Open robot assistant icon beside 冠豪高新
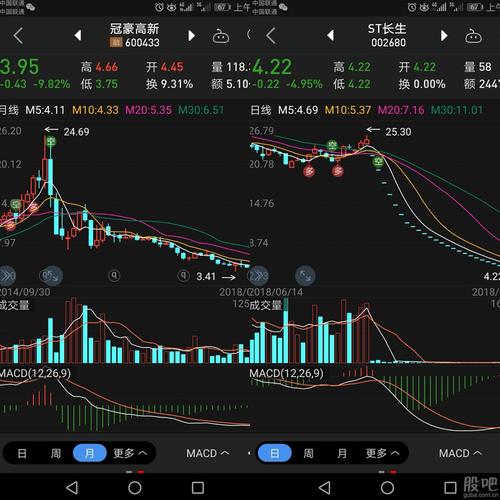500x500 pixels. pos(221,36)
